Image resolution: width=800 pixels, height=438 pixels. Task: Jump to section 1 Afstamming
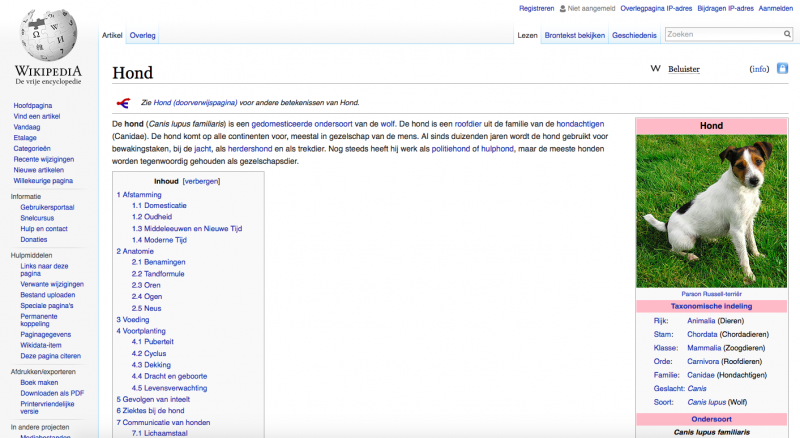point(139,195)
